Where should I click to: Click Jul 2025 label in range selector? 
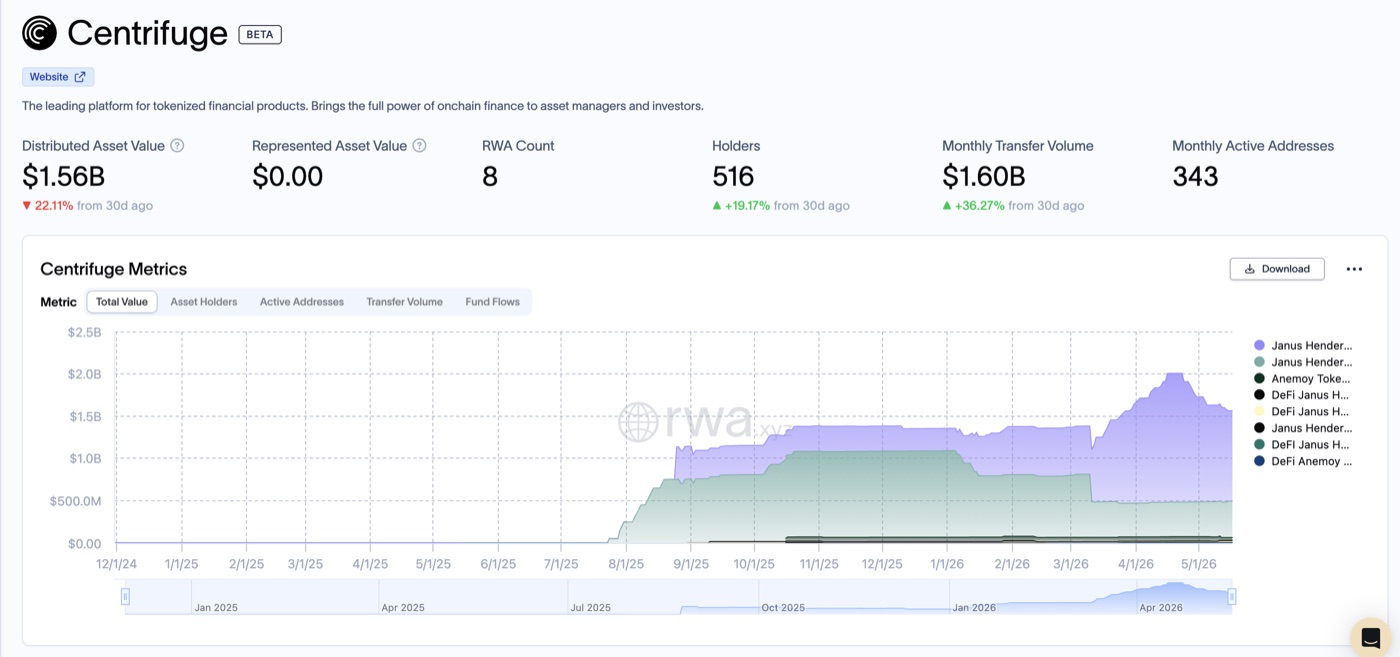click(590, 607)
